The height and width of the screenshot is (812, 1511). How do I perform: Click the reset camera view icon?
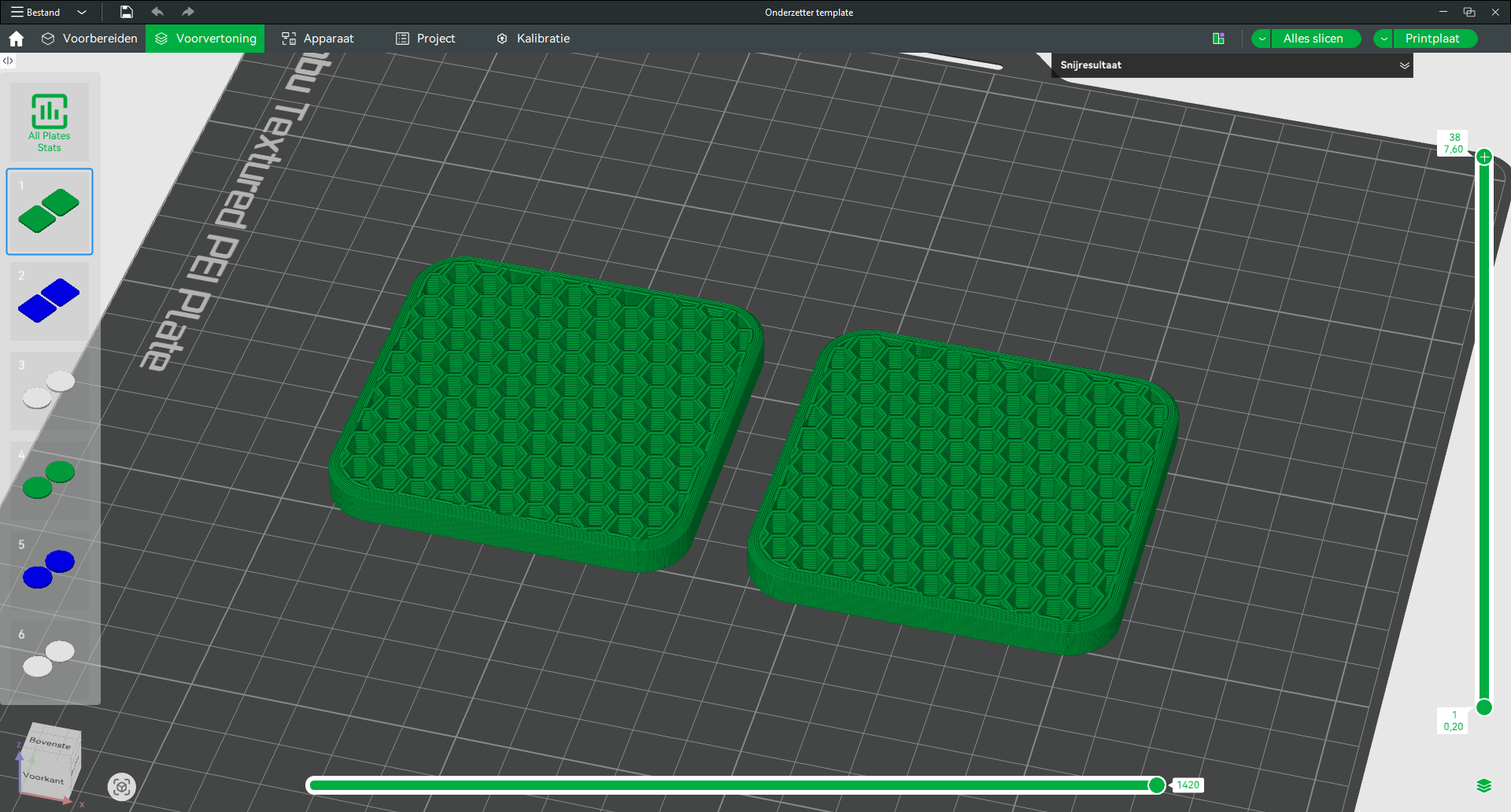click(x=121, y=786)
